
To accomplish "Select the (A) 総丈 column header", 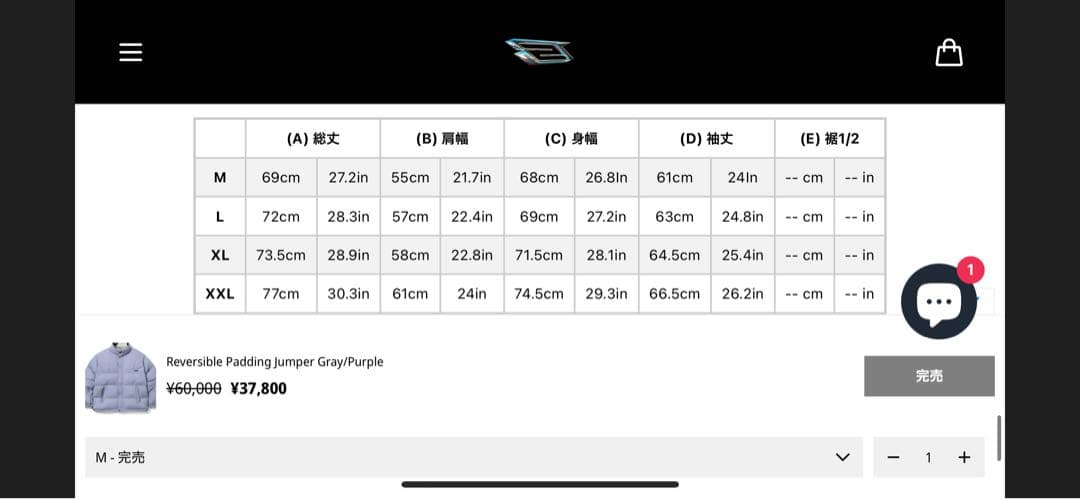I will coord(312,139).
